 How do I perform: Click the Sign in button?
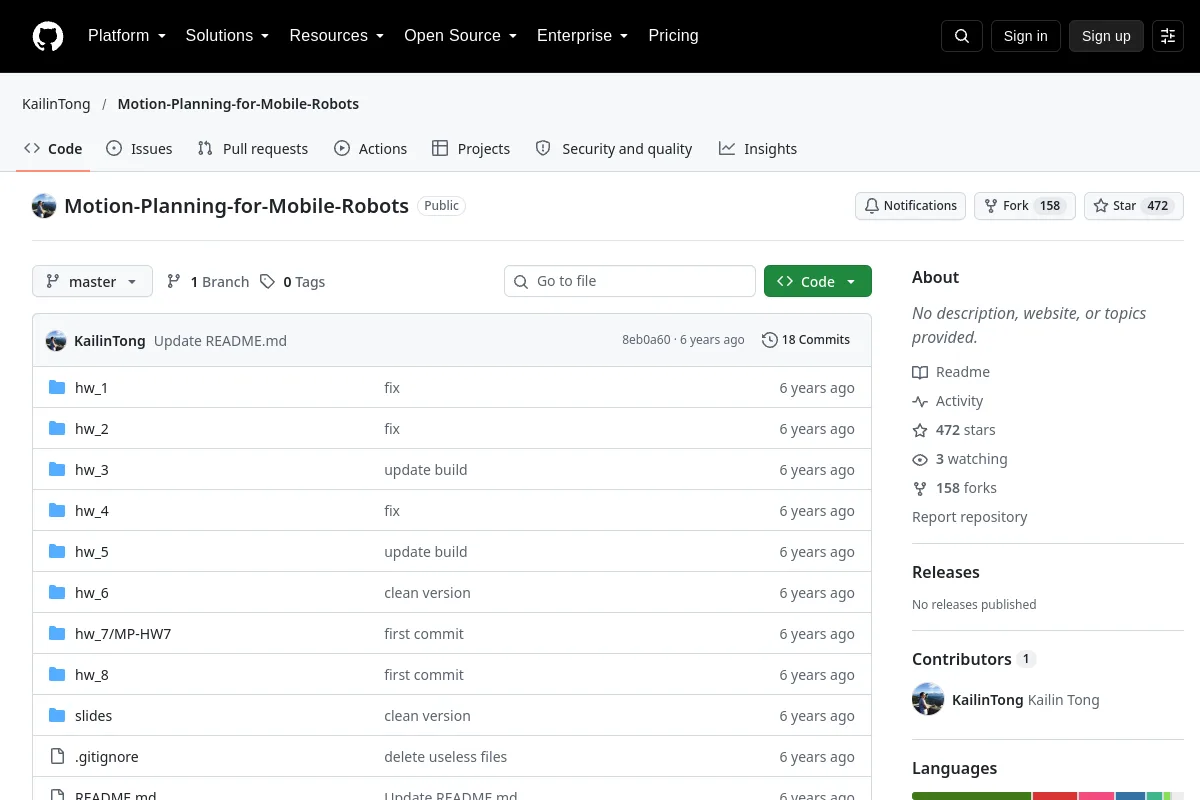[1025, 36]
